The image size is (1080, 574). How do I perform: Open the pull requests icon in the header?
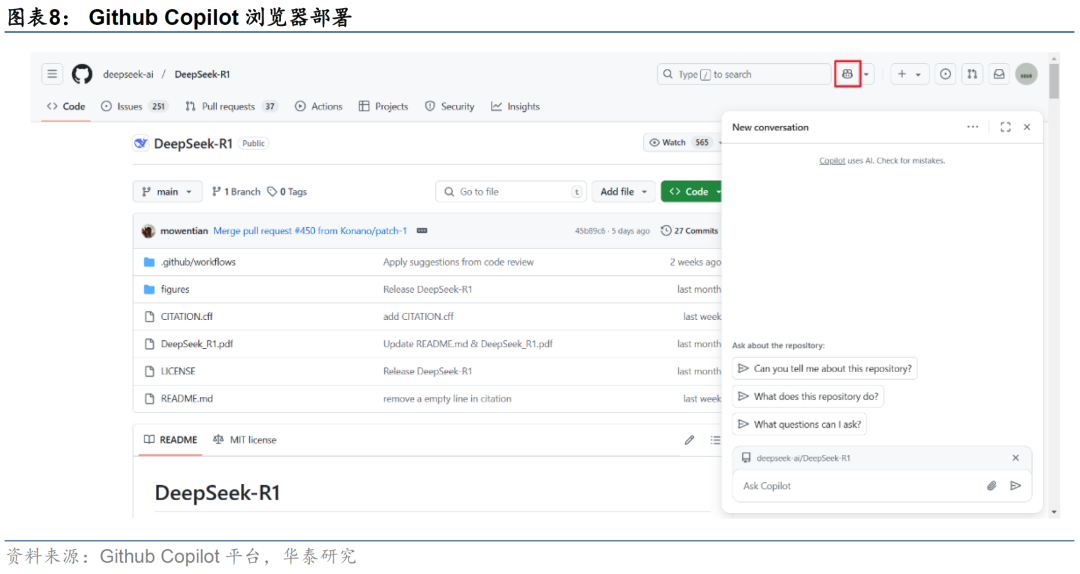click(x=972, y=74)
